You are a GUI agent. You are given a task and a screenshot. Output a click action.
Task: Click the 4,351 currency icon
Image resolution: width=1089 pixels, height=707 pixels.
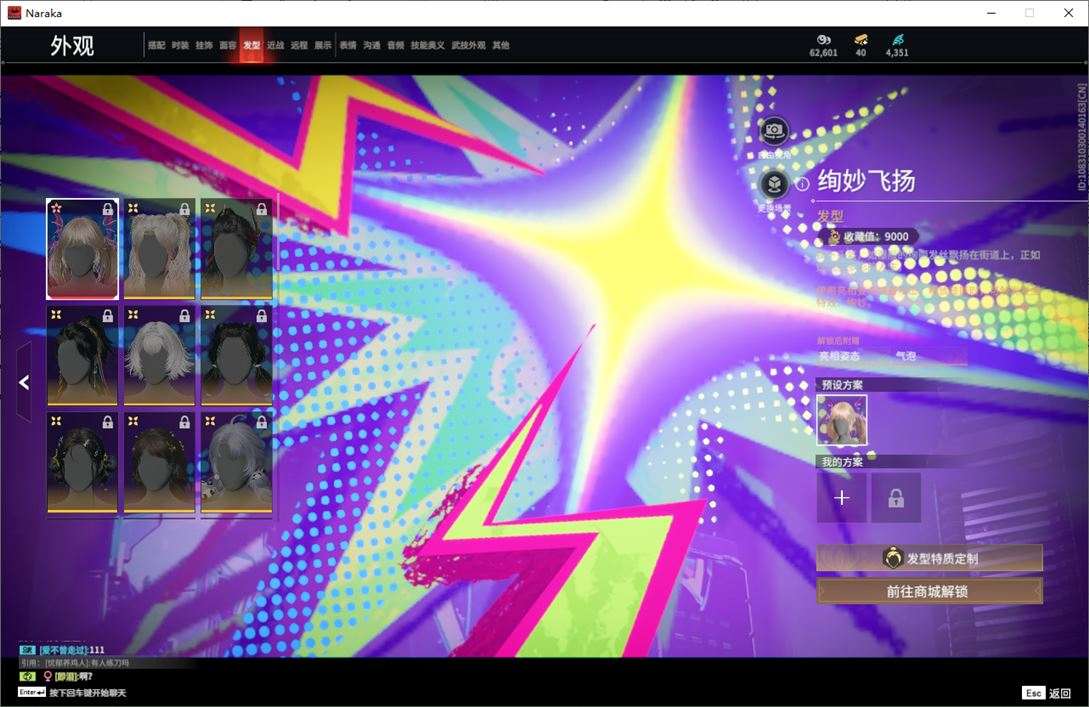pyautogui.click(x=897, y=40)
